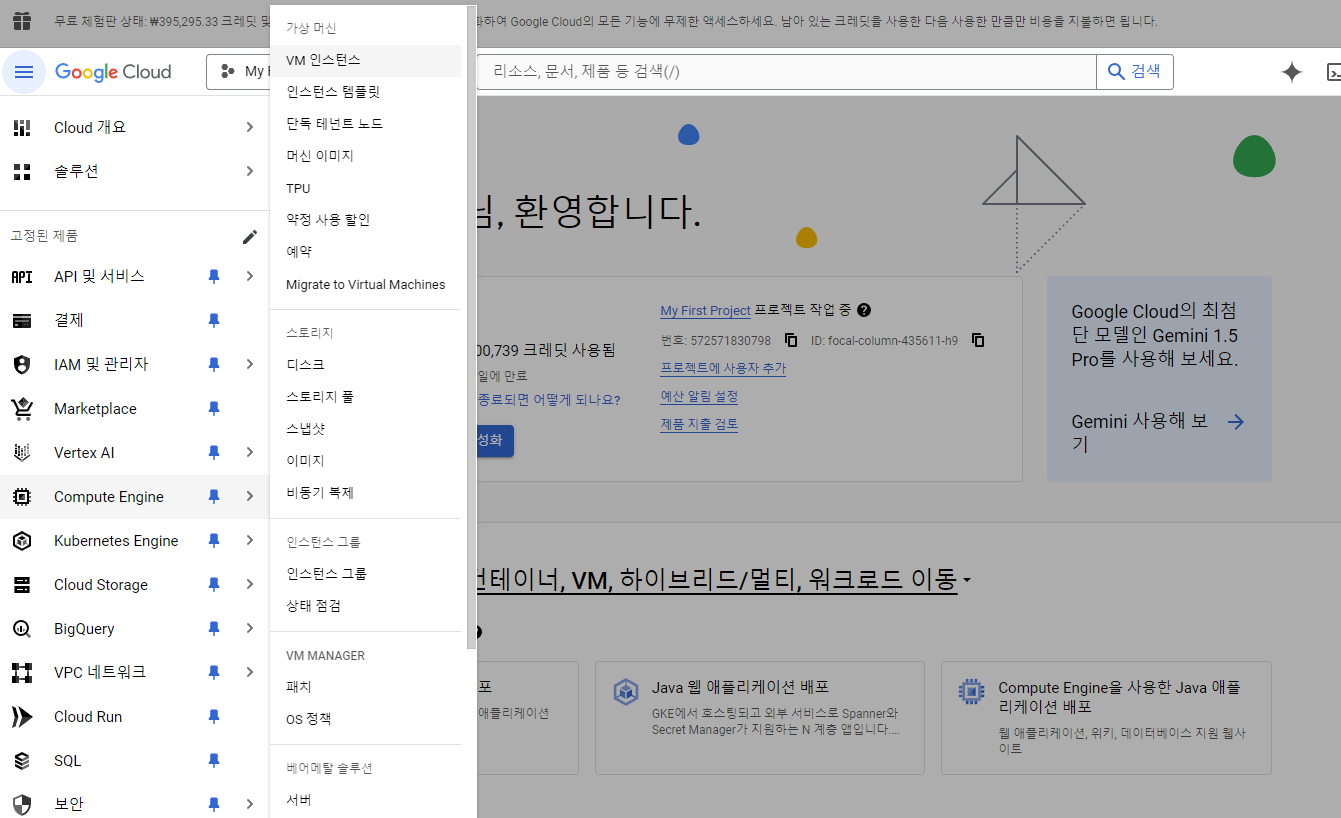The width and height of the screenshot is (1341, 818).
Task: Select OS 정책 under VM MANAGER
Action: coord(366,719)
